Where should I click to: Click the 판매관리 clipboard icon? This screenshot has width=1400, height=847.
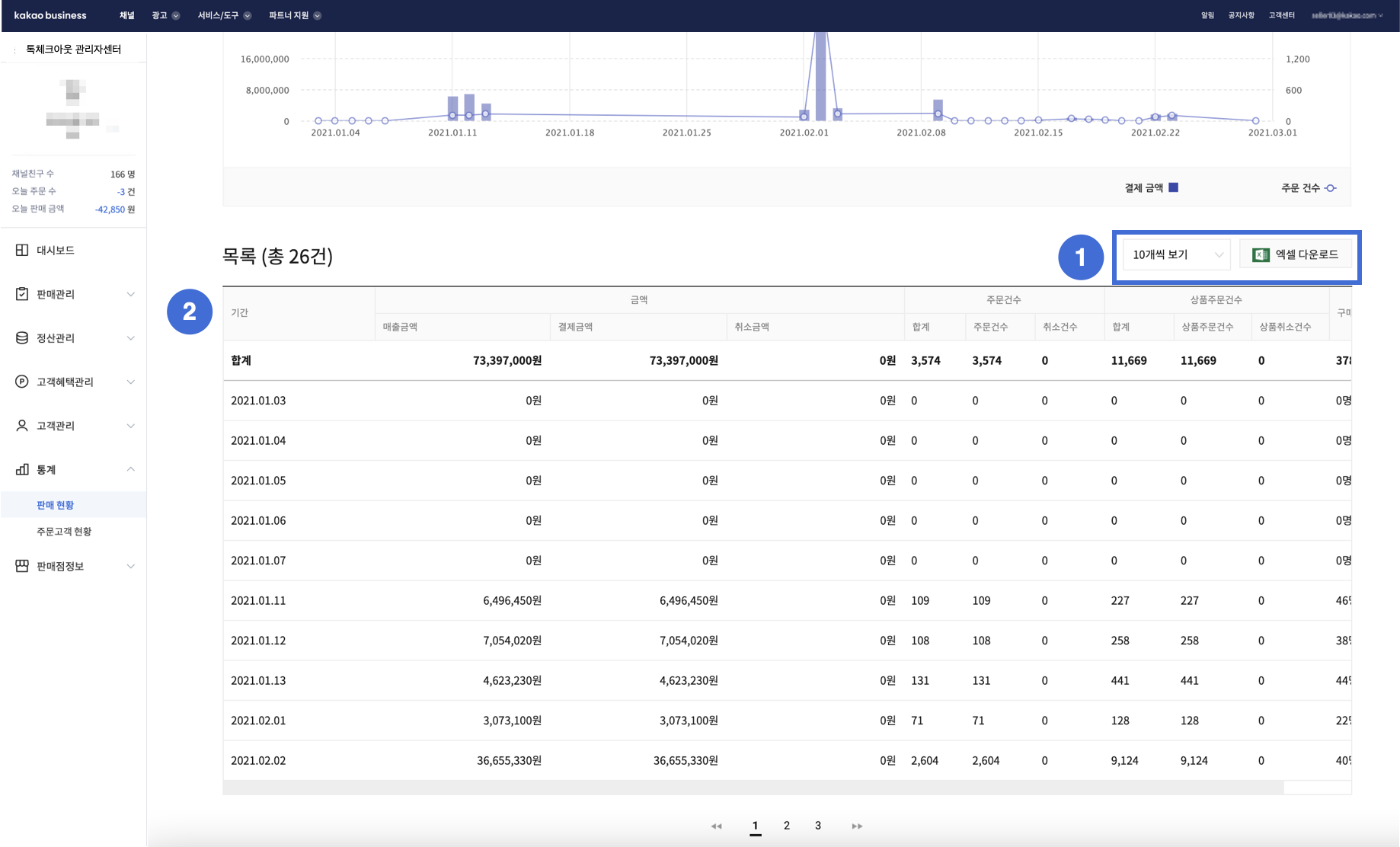pos(22,294)
